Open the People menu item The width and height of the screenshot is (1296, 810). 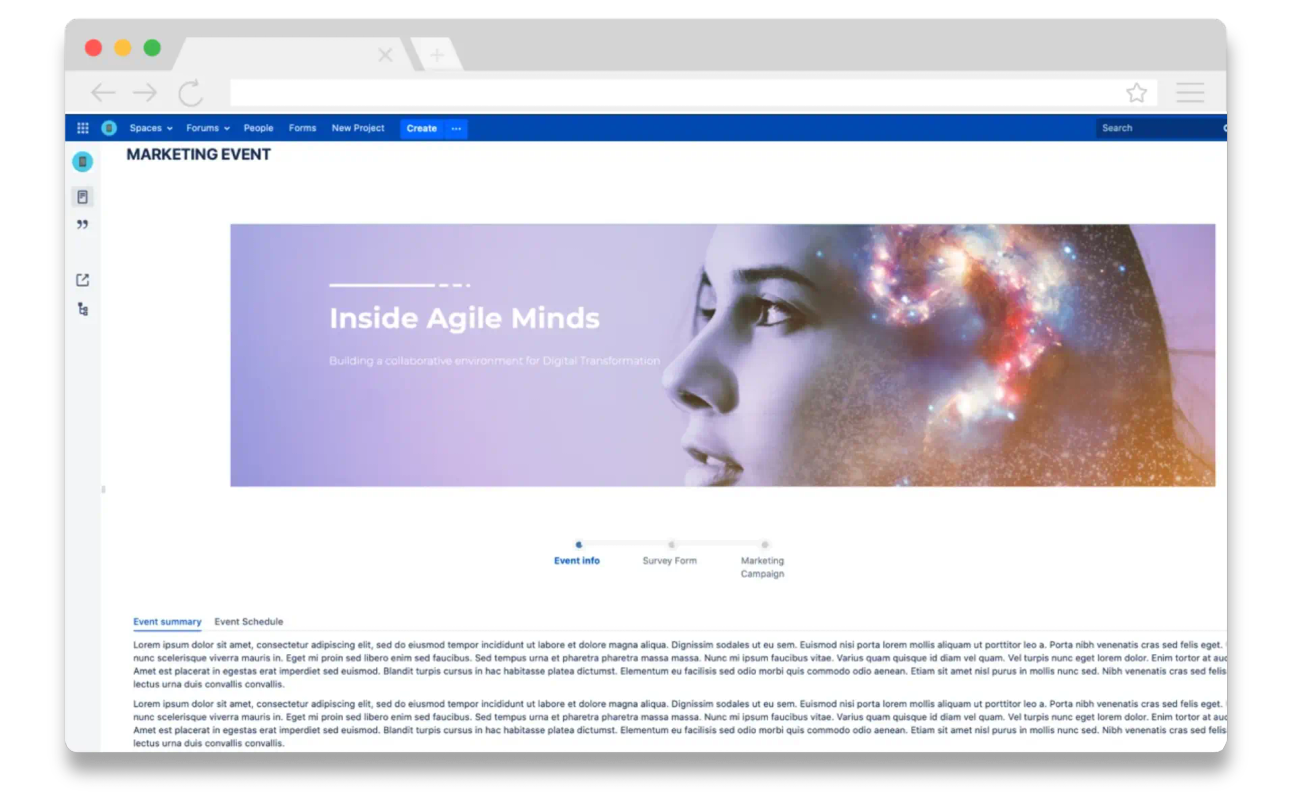coord(258,128)
